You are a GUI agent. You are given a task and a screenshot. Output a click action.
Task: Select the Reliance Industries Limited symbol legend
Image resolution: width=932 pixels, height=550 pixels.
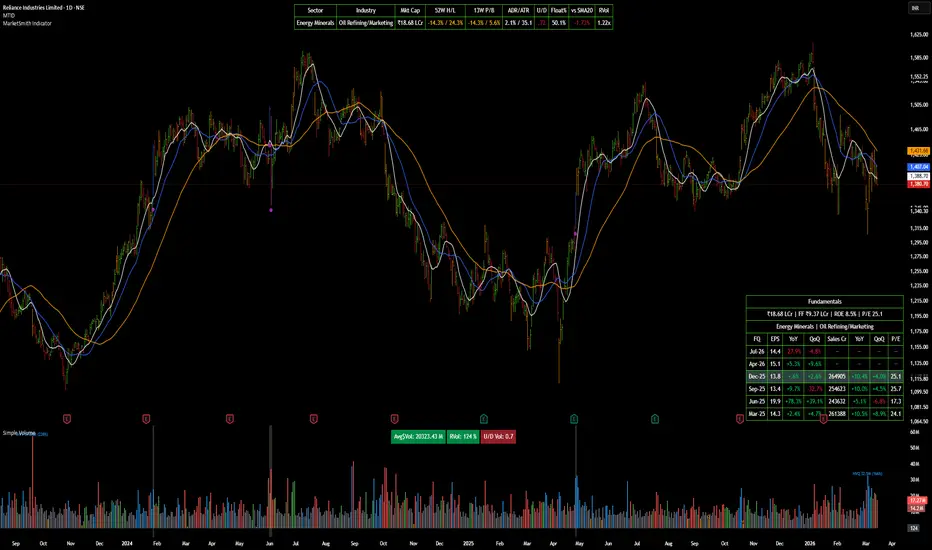click(43, 8)
